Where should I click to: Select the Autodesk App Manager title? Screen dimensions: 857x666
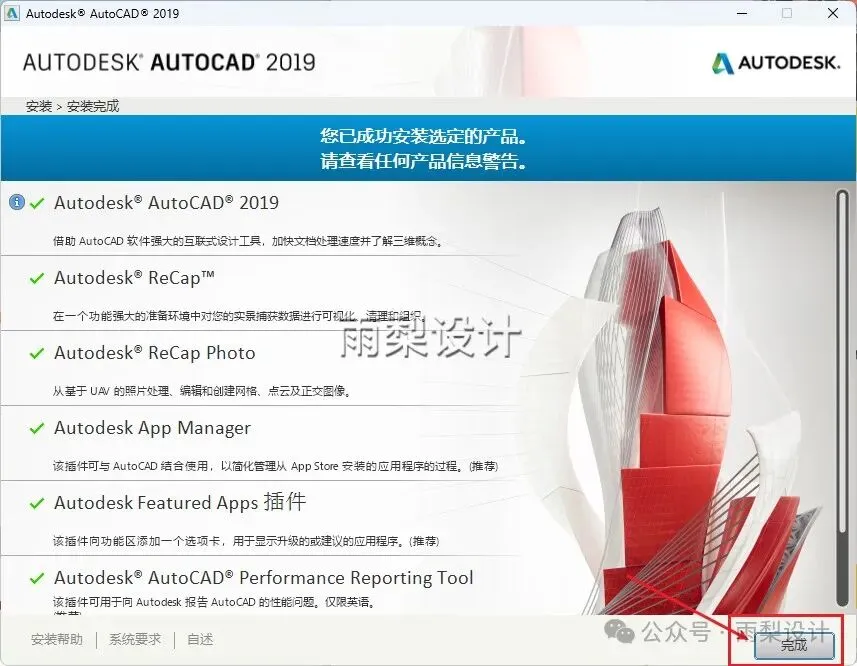(x=152, y=427)
